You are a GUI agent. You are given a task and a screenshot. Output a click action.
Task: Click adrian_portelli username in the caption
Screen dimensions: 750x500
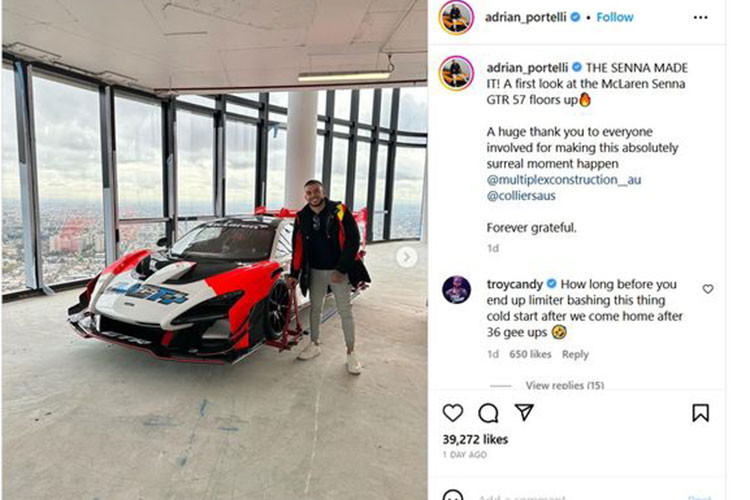527,68
